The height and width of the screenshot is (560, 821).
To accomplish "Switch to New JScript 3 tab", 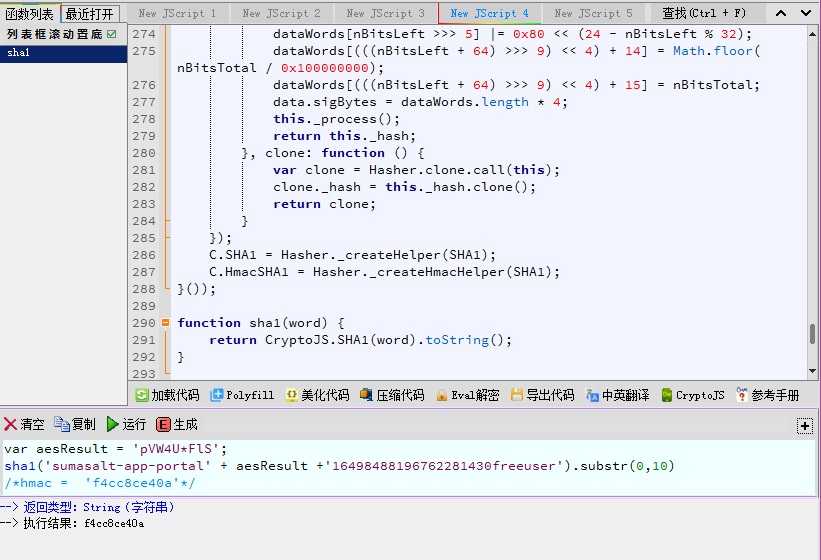I will coord(385,14).
